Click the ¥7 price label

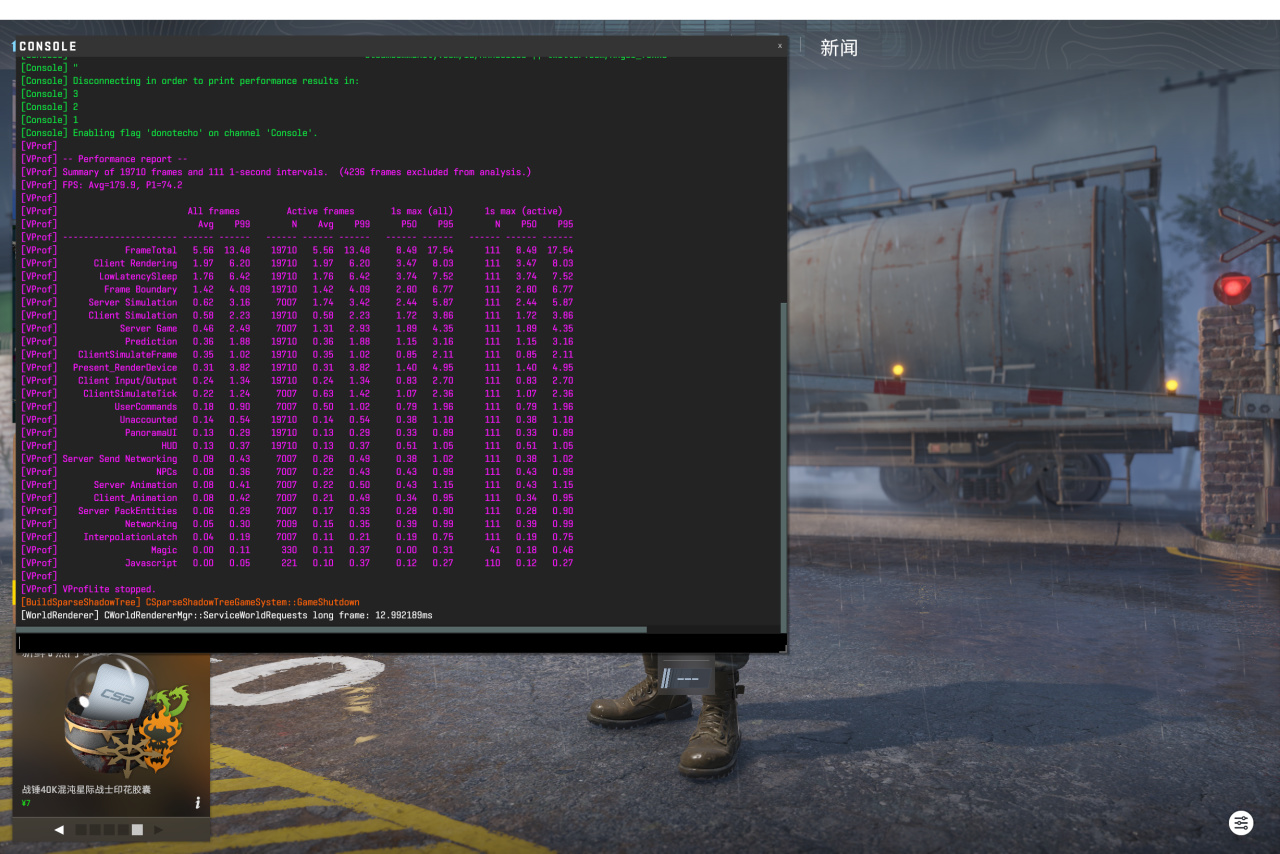pos(26,803)
